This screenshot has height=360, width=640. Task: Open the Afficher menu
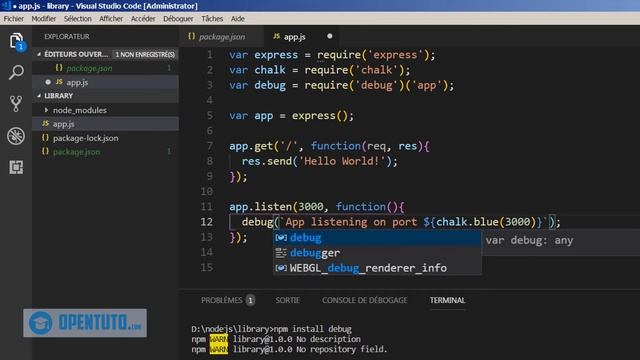coord(111,19)
